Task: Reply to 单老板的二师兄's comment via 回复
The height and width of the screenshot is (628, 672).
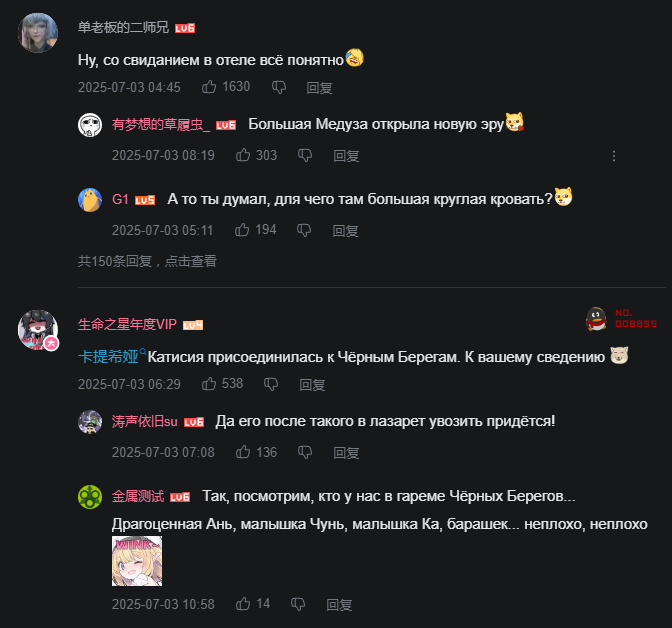Action: pyautogui.click(x=319, y=88)
